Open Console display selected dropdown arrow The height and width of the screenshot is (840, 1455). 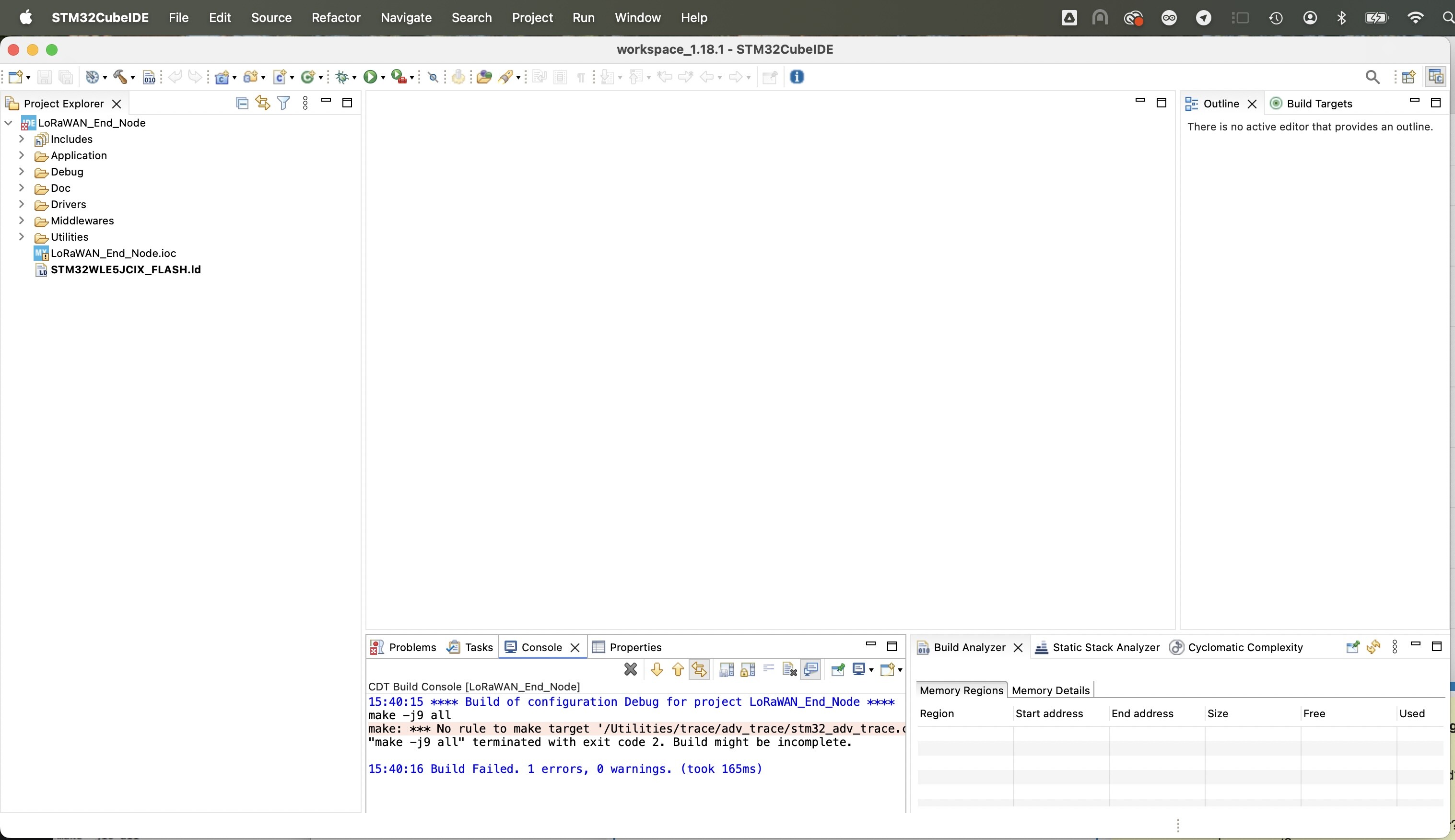[871, 670]
